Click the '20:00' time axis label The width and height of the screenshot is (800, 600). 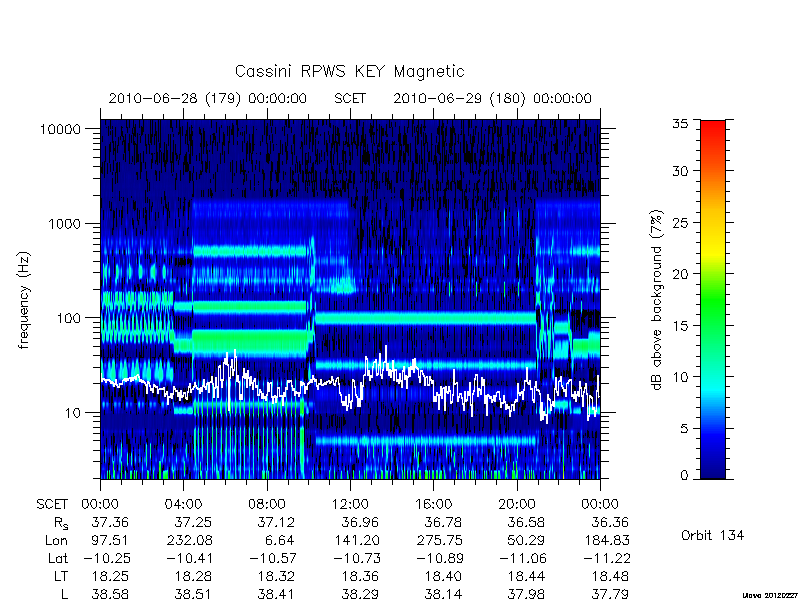pyautogui.click(x=517, y=505)
